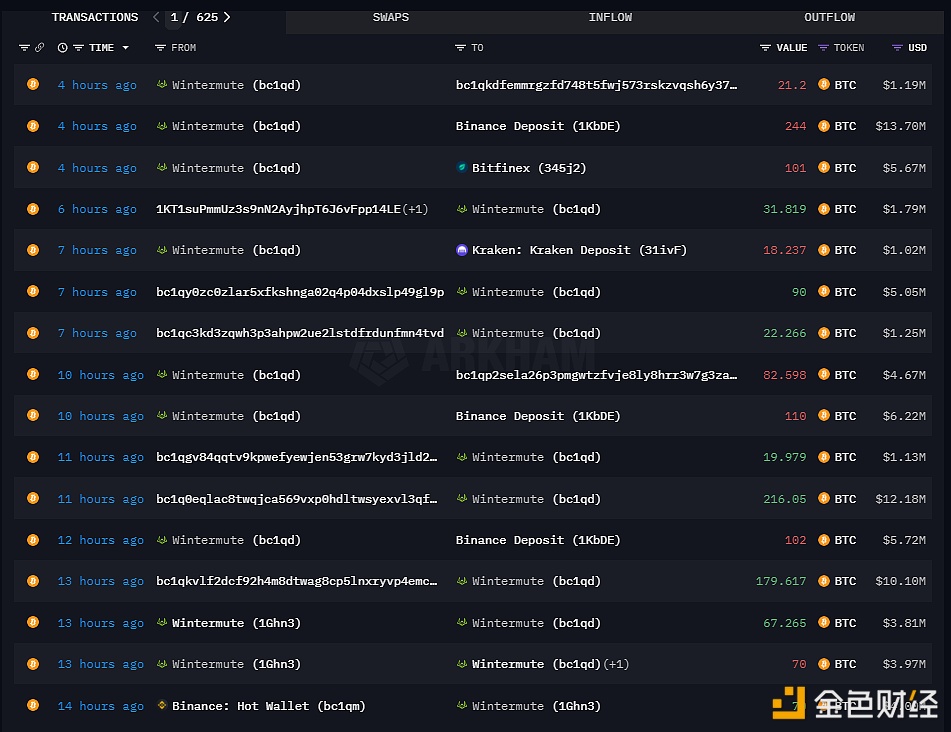Click Wintermute icon on 67.265 row FROM
Viewport: 951px width, 732px height.
point(162,622)
